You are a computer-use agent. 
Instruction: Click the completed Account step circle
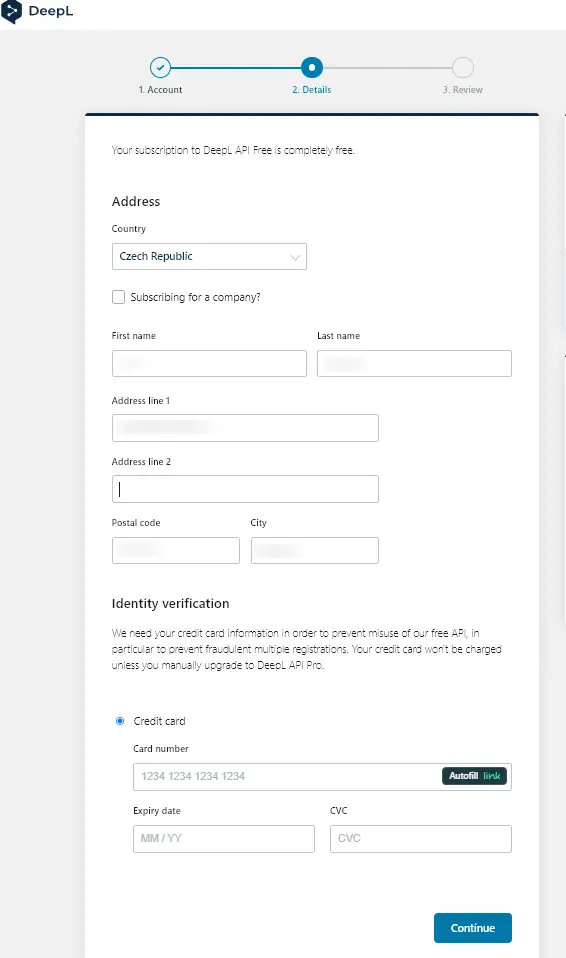(x=160, y=67)
